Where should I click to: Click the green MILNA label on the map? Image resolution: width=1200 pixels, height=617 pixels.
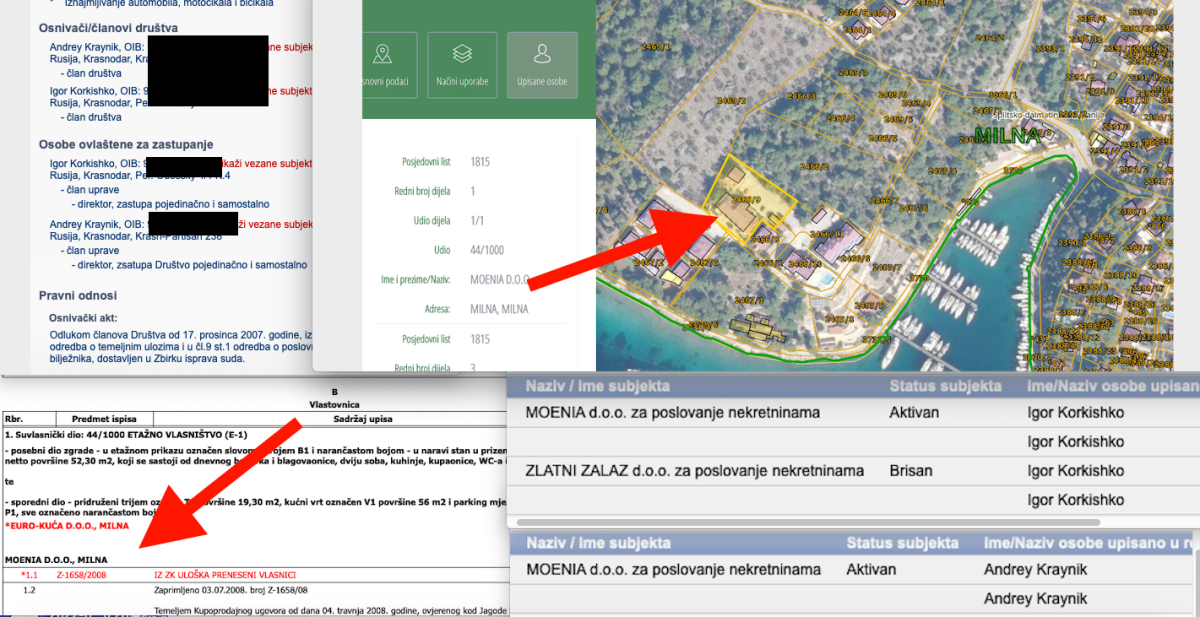[x=1006, y=137]
